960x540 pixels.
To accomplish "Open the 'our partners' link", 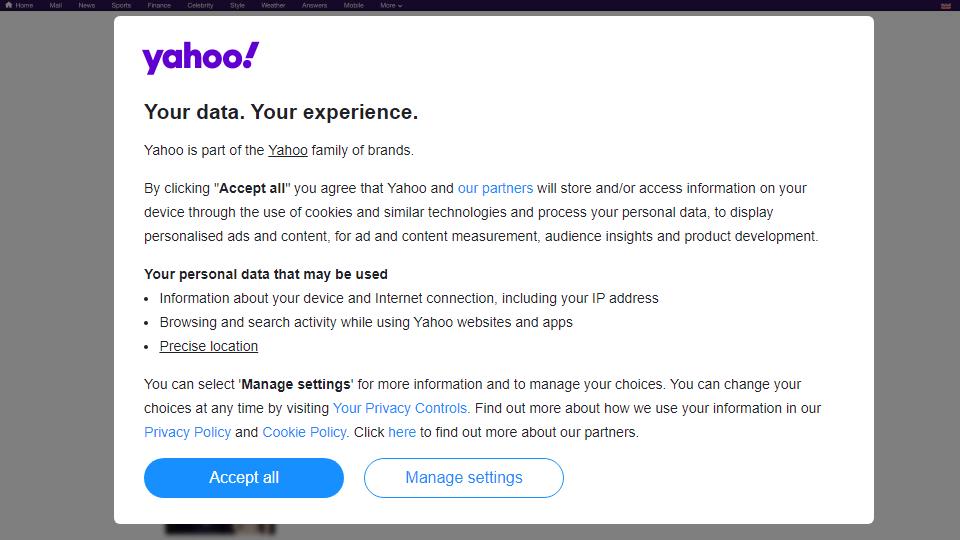I will tap(495, 188).
